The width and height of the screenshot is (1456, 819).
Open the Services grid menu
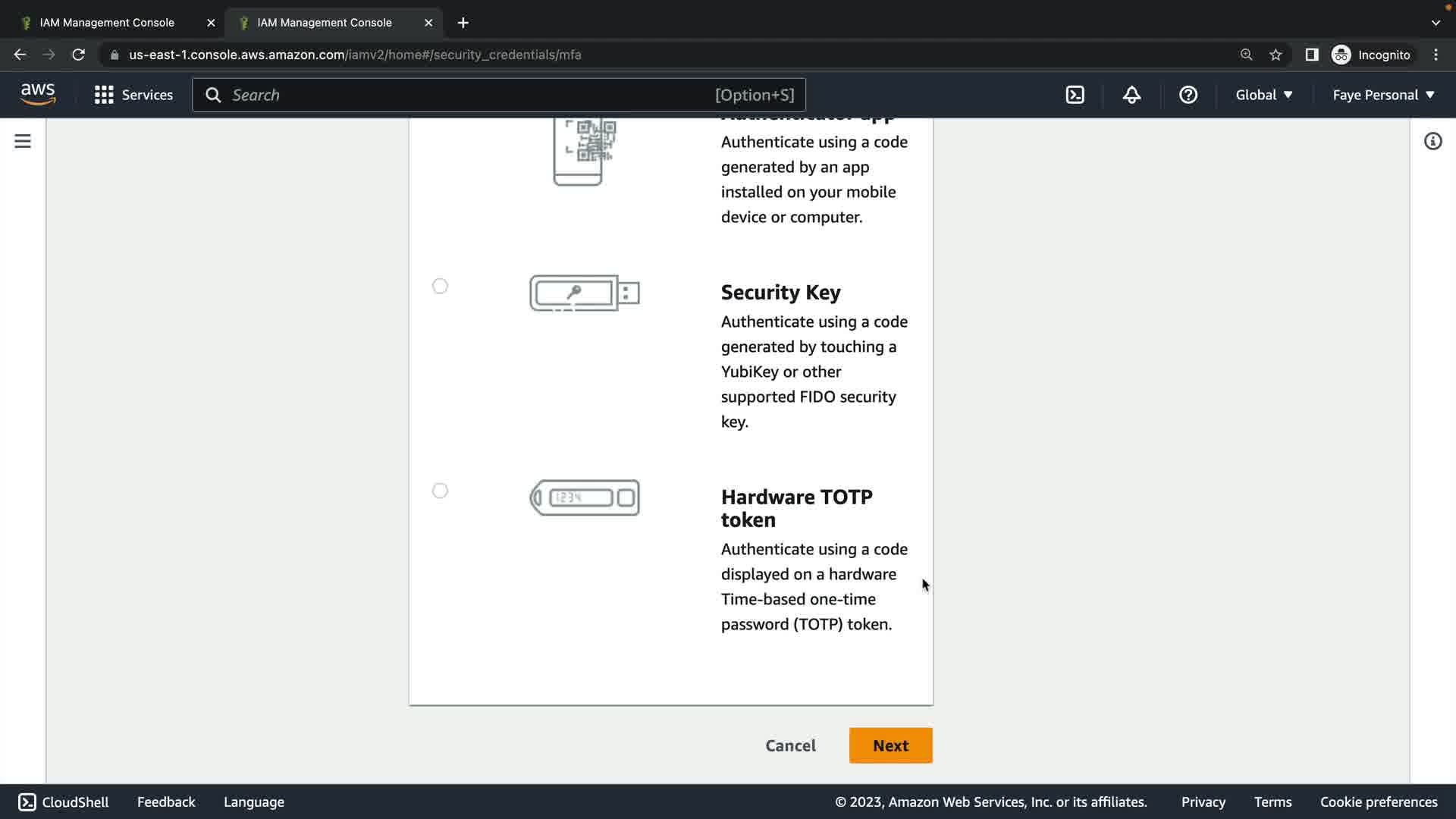point(133,95)
